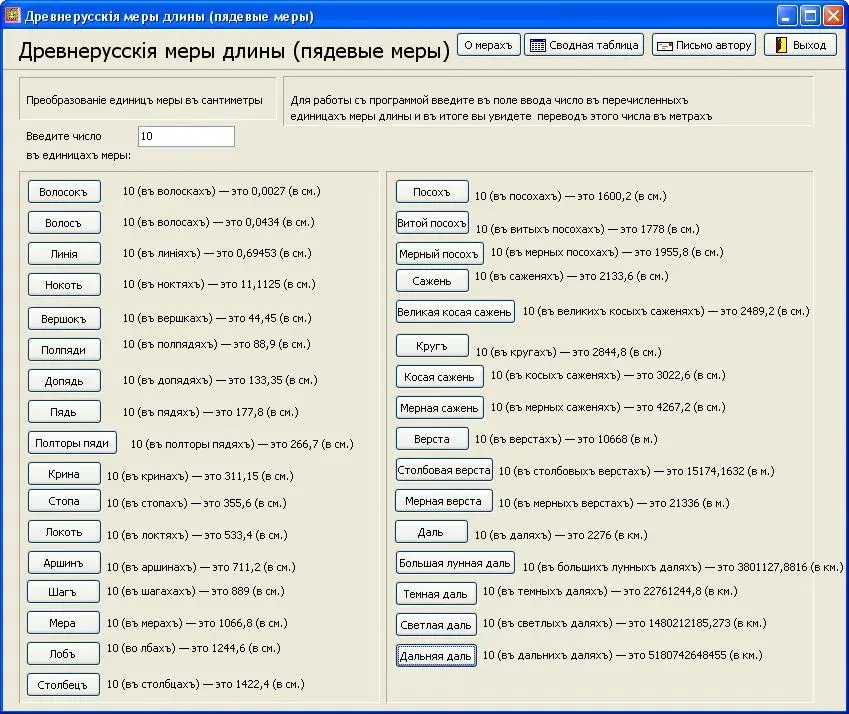Image resolution: width=849 pixels, height=714 pixels.
Task: Click the 'Введите число' label
Action: point(64,136)
